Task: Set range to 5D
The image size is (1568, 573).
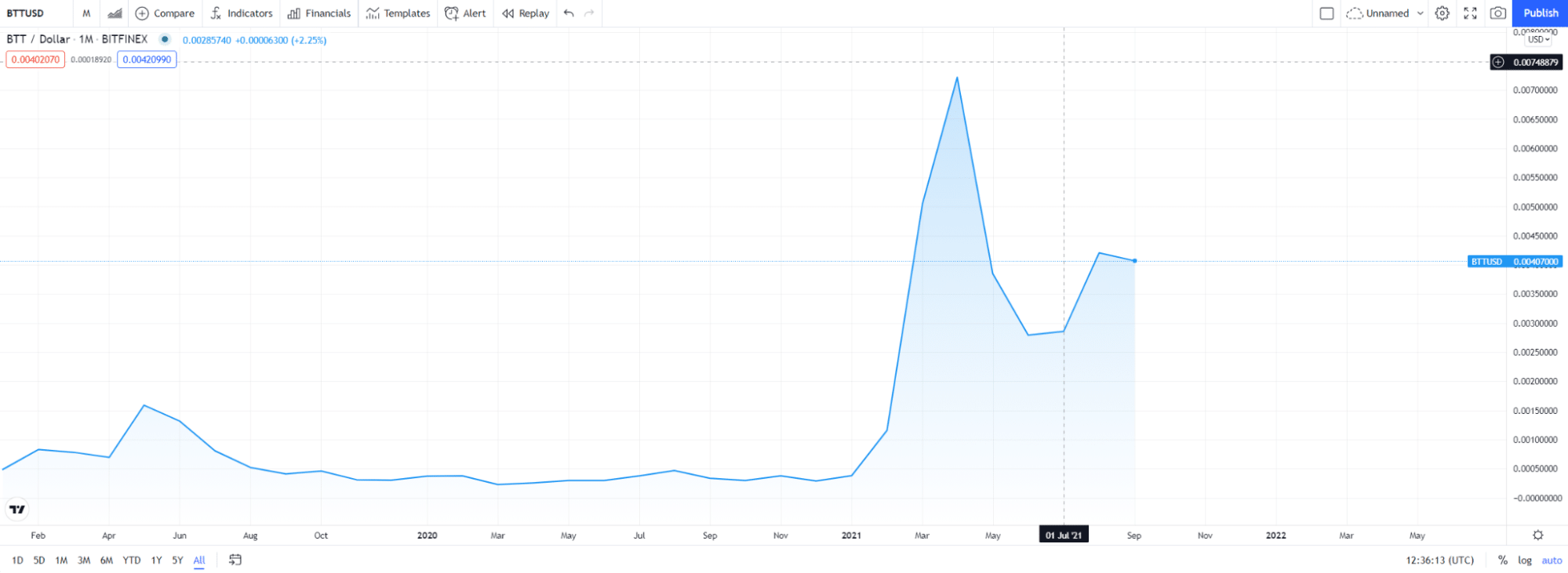Action: coord(39,560)
